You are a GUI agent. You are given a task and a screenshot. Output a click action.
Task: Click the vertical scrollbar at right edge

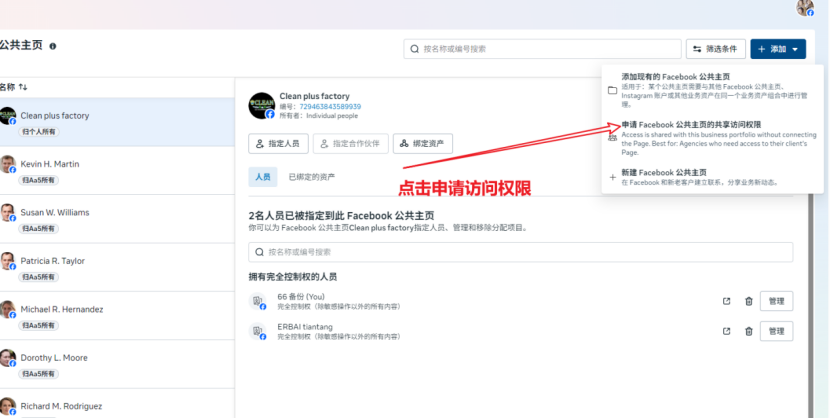pyautogui.click(x=810, y=307)
